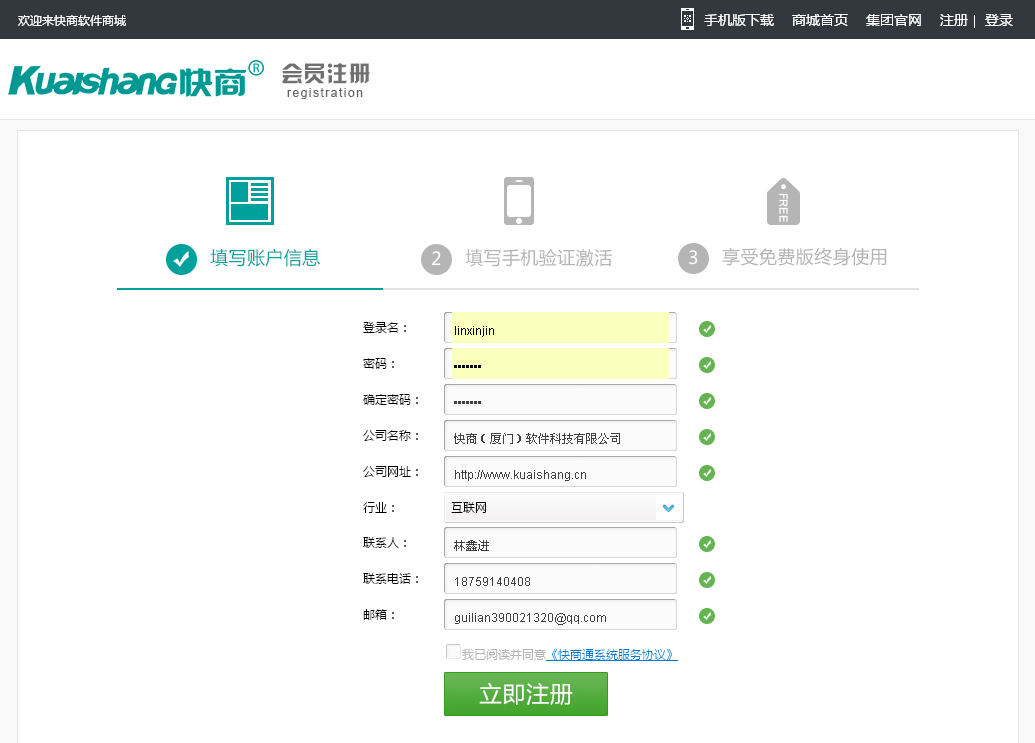The image size is (1035, 743).
Task: Open the 快商通系统服务协议 link
Action: [612, 655]
